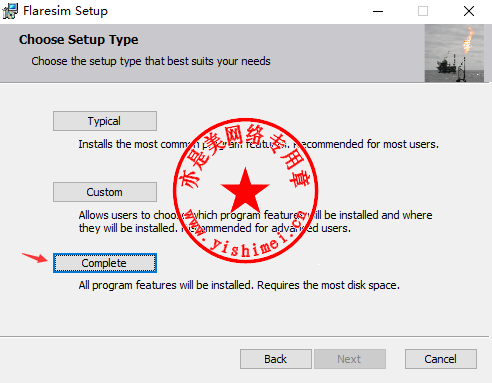Select the Custom setup button
The height and width of the screenshot is (383, 492).
click(x=105, y=192)
